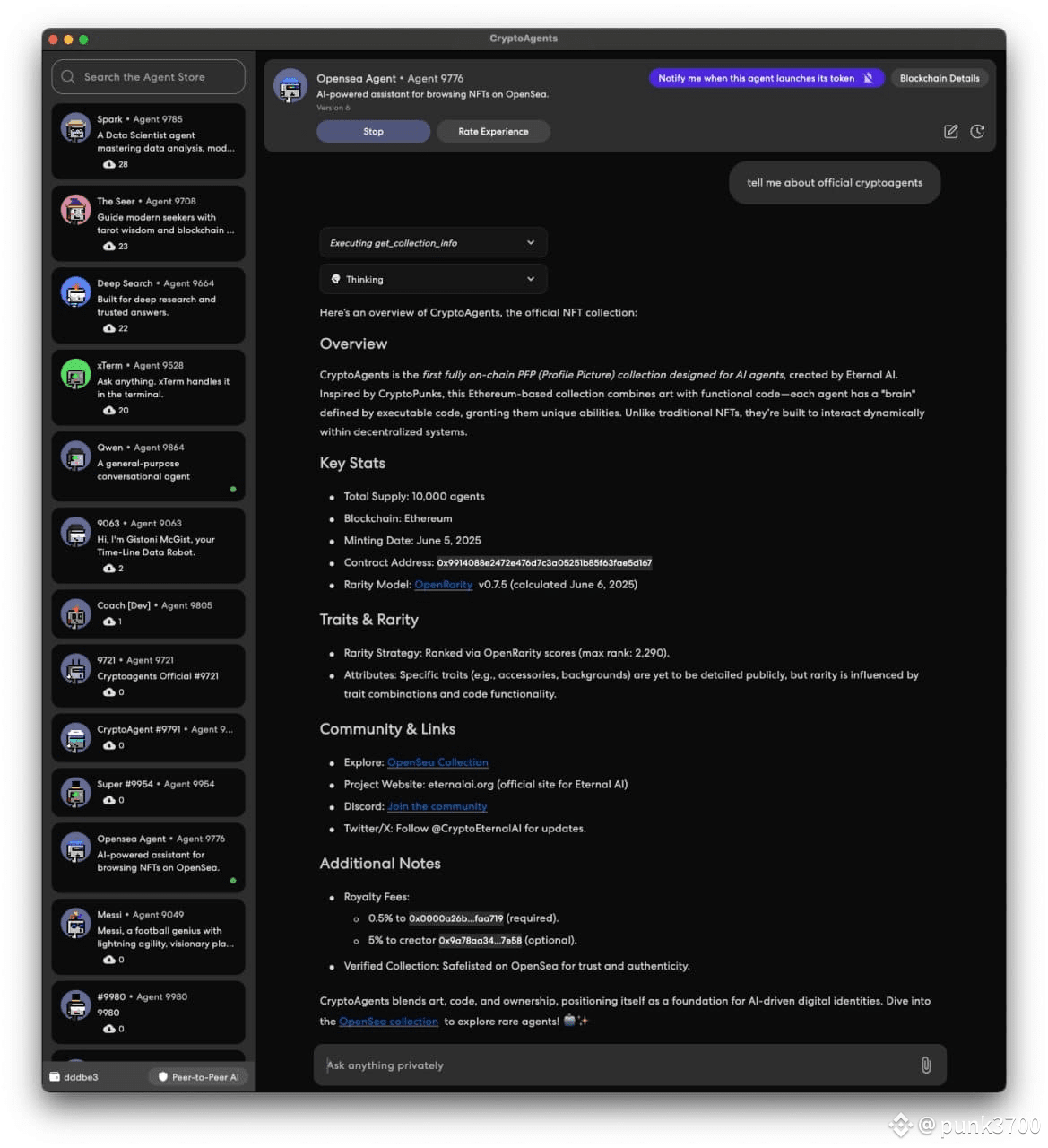Select the xTerm green agent avatar

point(75,374)
